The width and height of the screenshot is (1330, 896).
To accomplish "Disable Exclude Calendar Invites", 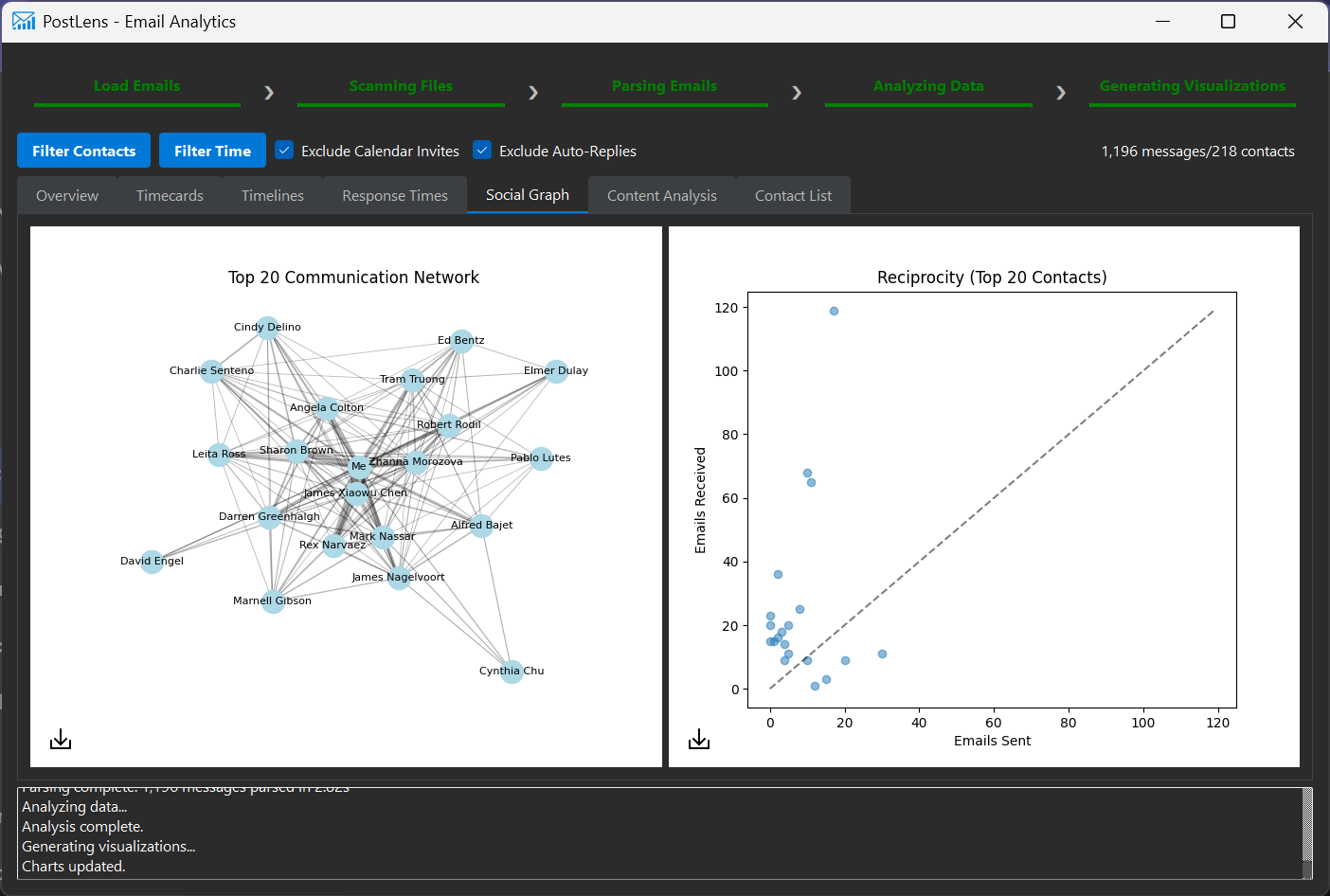I will point(284,150).
